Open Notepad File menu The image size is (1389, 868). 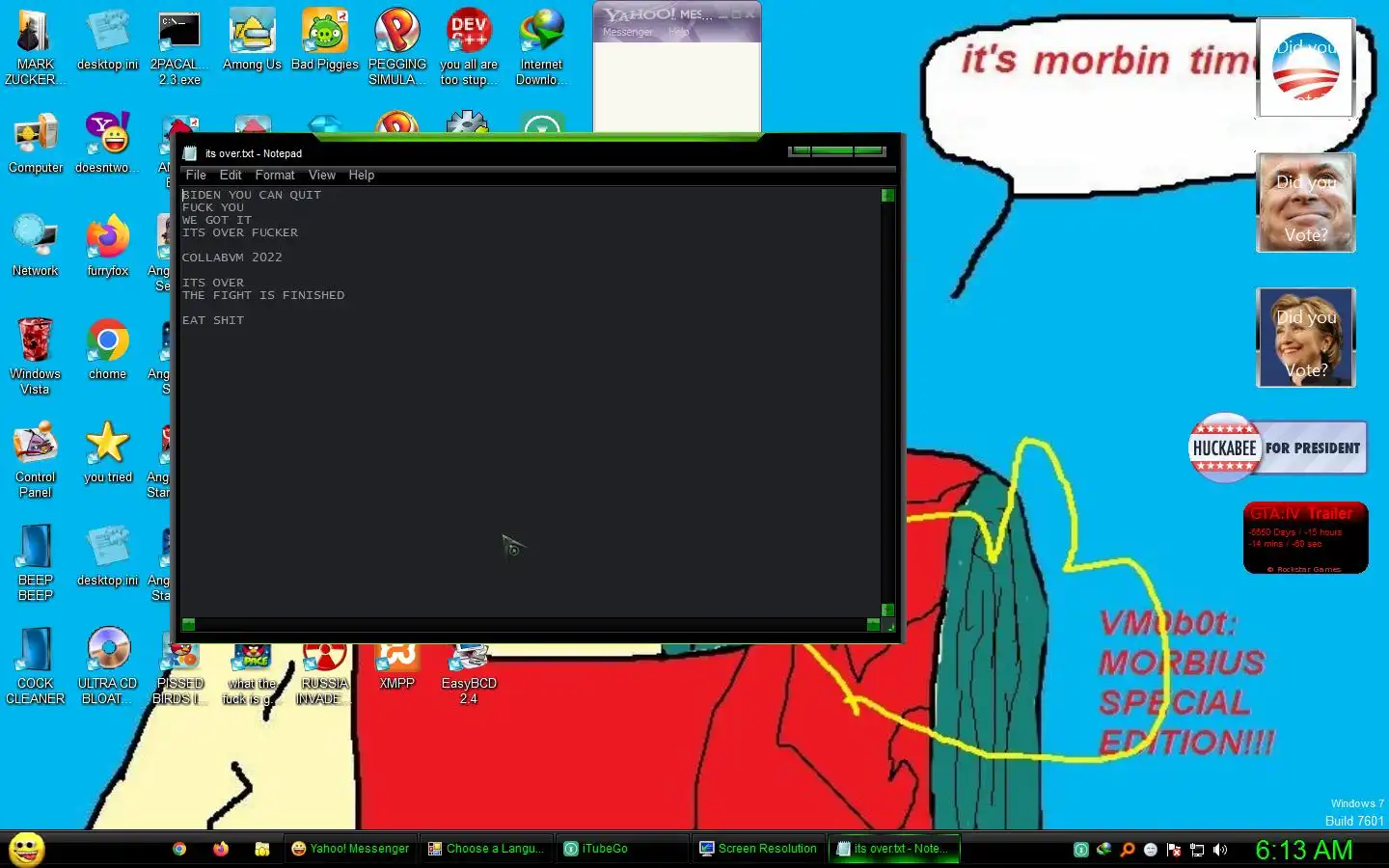tap(196, 175)
